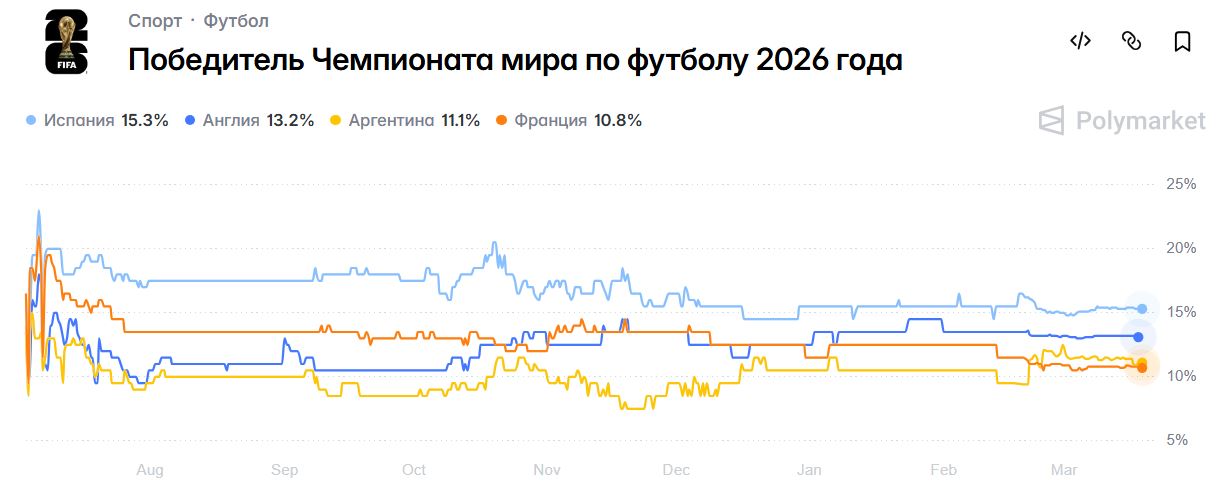This screenshot has width=1216, height=500.
Task: Click the Испания legend color dot
Action: pos(30,121)
